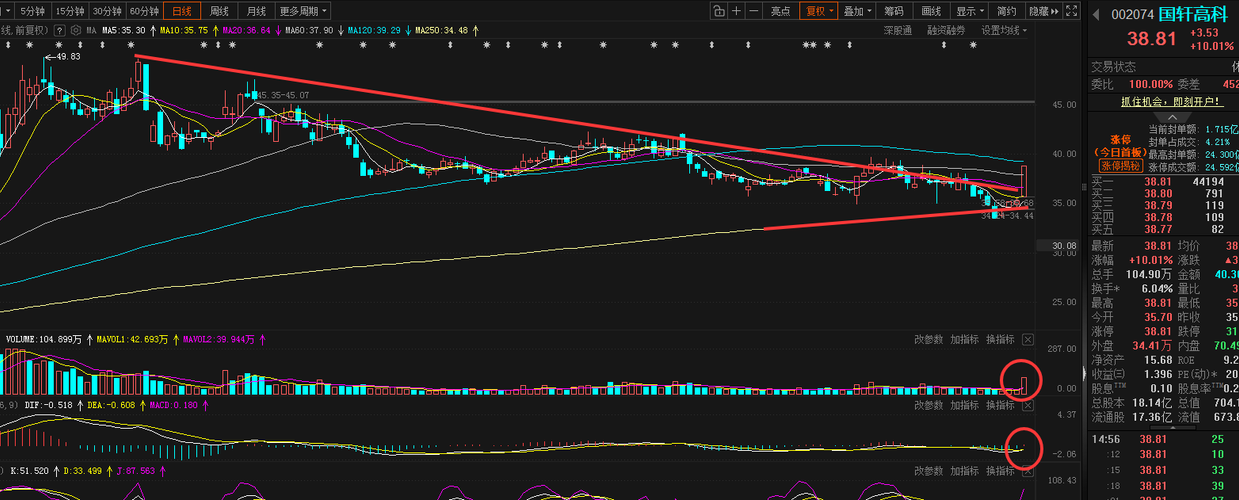Click 换指标 in the VOLUME panel
Viewport: 1239px width, 500px height.
click(1000, 339)
